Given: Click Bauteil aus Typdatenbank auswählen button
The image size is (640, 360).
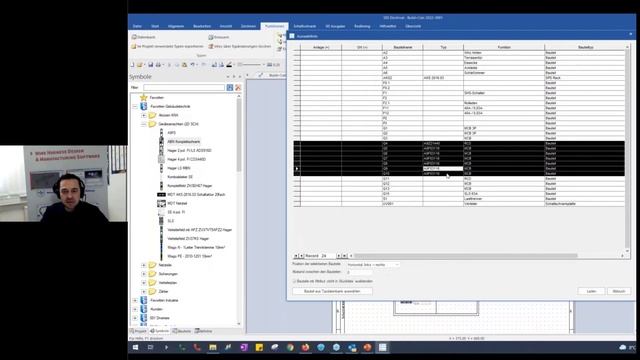Looking at the screenshot, I should tap(332, 291).
